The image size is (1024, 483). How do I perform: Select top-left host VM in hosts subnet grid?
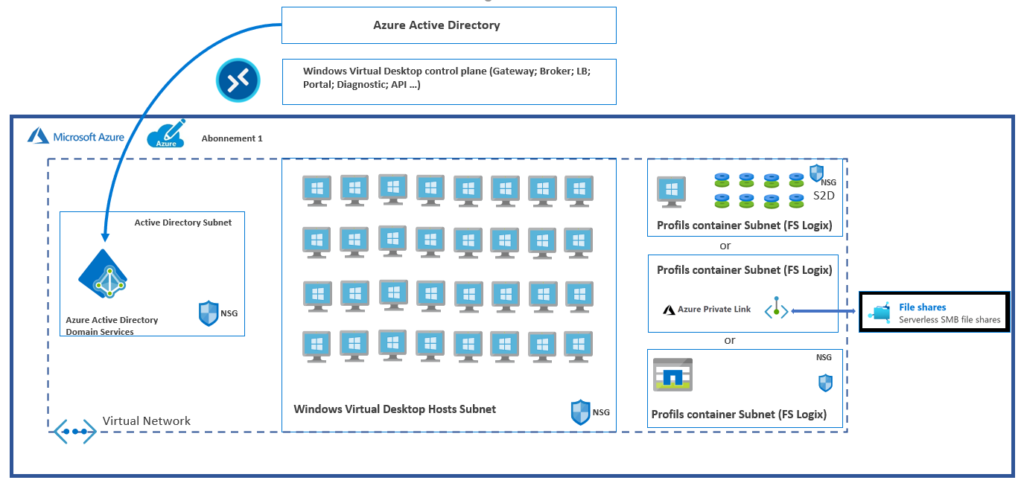[317, 191]
